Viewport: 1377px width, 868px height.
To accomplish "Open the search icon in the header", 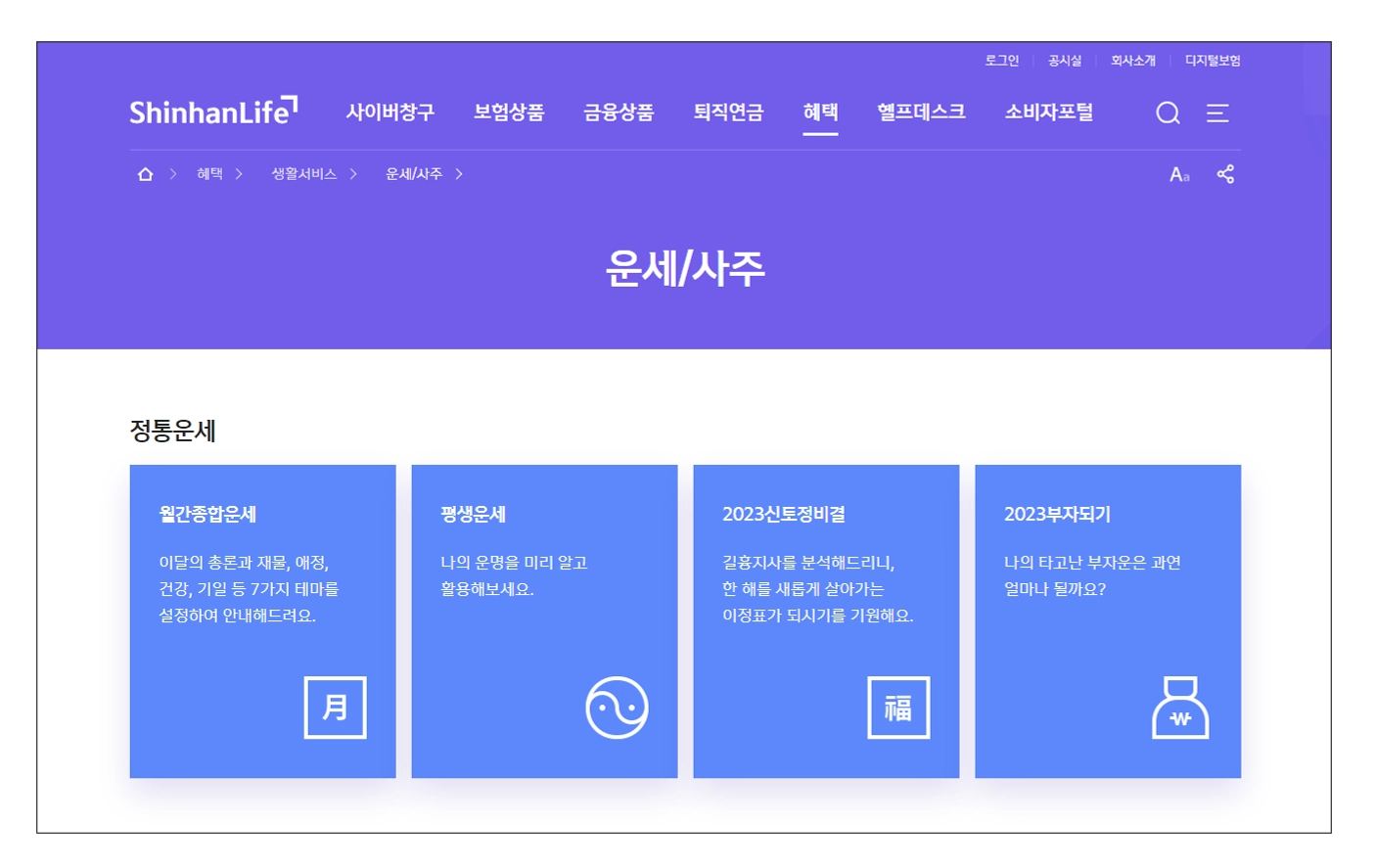I will (x=1167, y=113).
